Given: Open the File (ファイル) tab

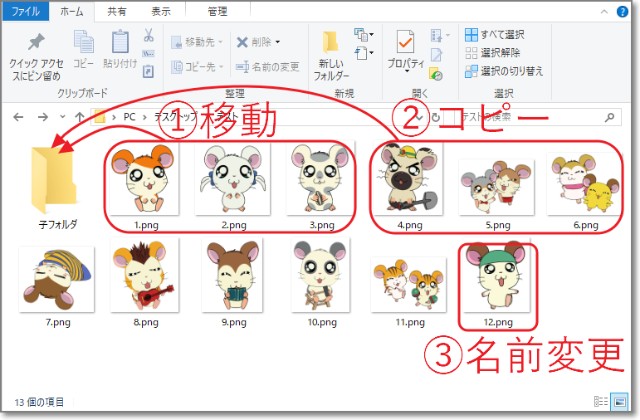Looking at the screenshot, I should 25,12.
